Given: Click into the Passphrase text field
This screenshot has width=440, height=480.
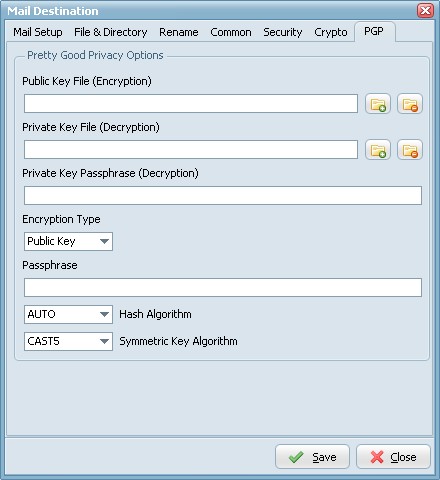Looking at the screenshot, I should click(x=223, y=287).
